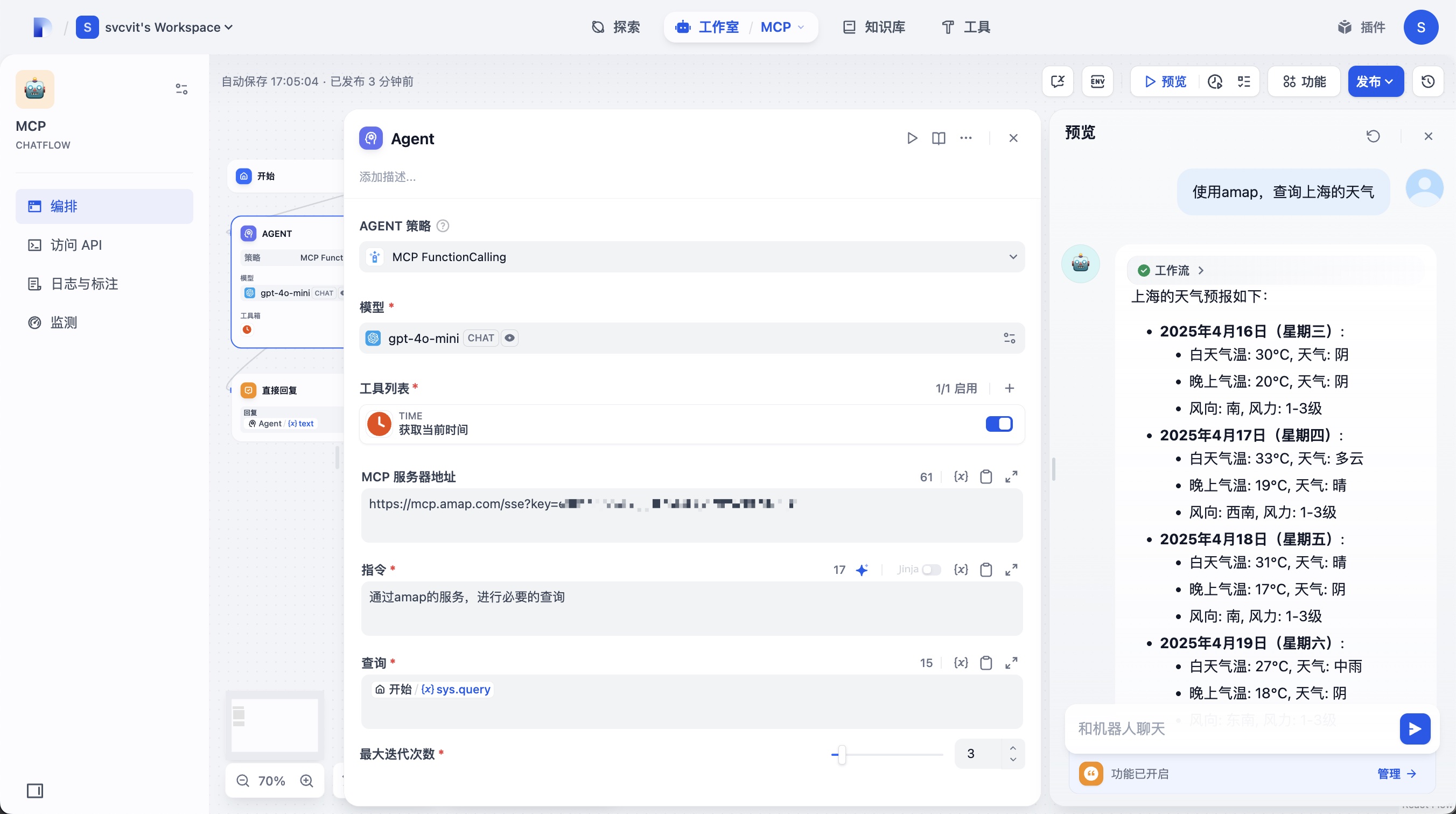Click the prompt generator sparkle icon
1456x814 pixels.
[x=862, y=570]
